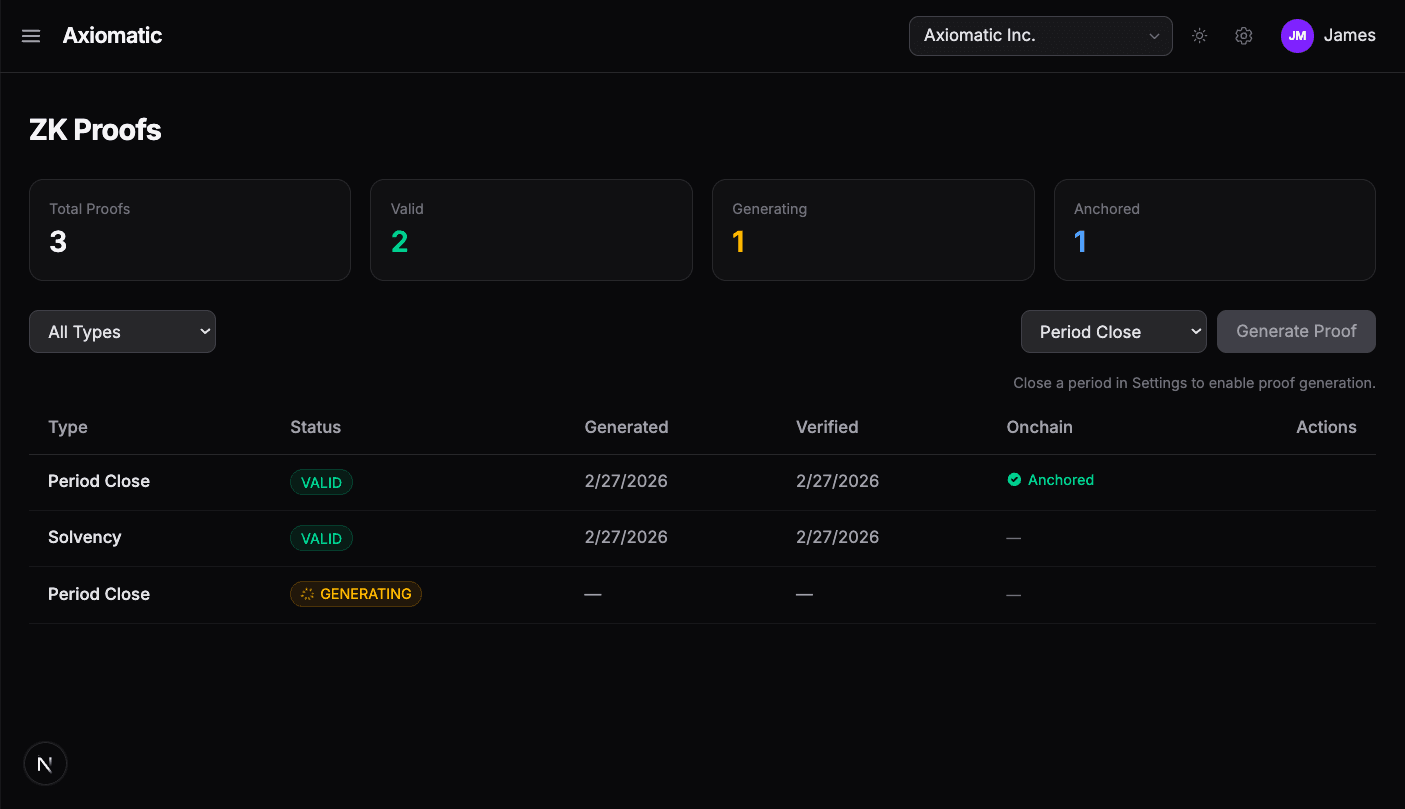Image resolution: width=1405 pixels, height=809 pixels.
Task: Open the settings gear icon
Action: tap(1243, 35)
